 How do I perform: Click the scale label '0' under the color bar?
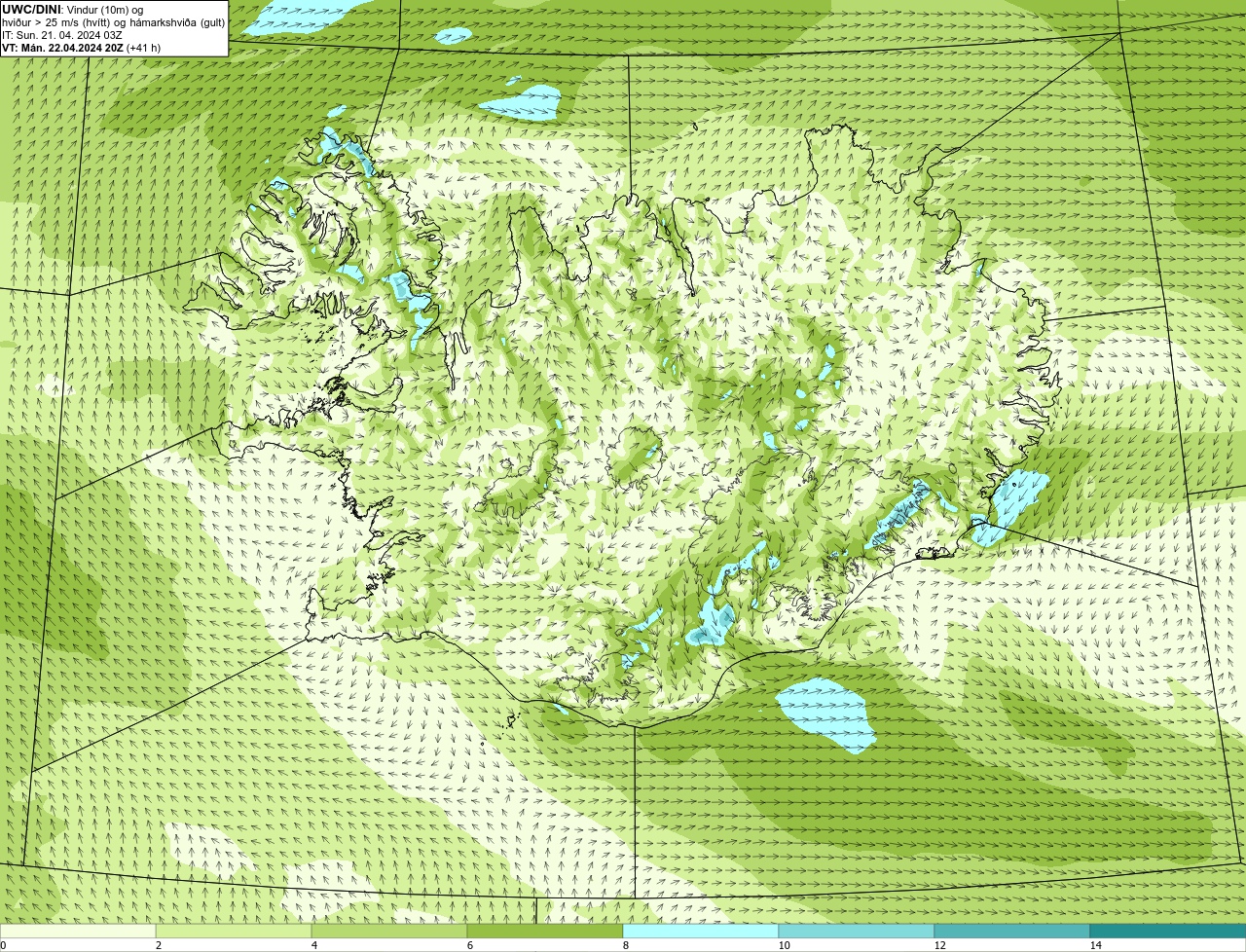[x=3, y=945]
